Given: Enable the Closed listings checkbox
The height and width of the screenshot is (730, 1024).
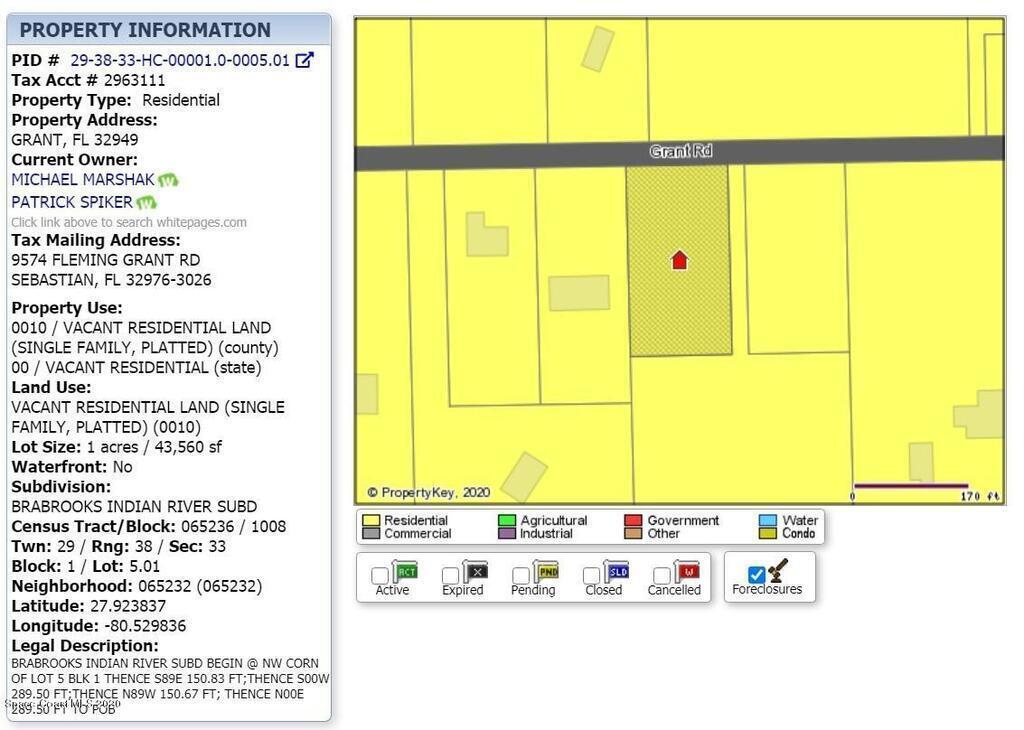Looking at the screenshot, I should point(592,576).
